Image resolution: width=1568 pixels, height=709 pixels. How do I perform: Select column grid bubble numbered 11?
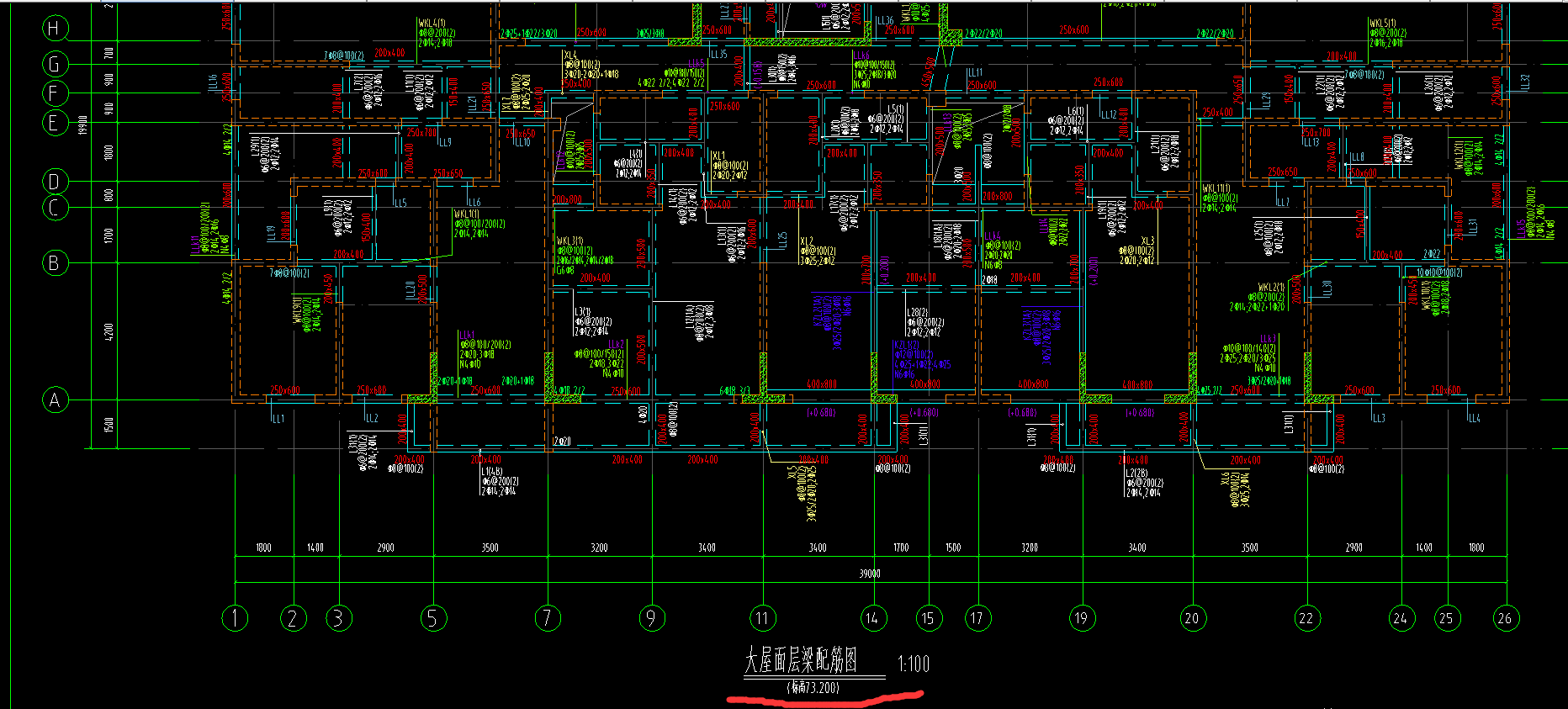(763, 618)
